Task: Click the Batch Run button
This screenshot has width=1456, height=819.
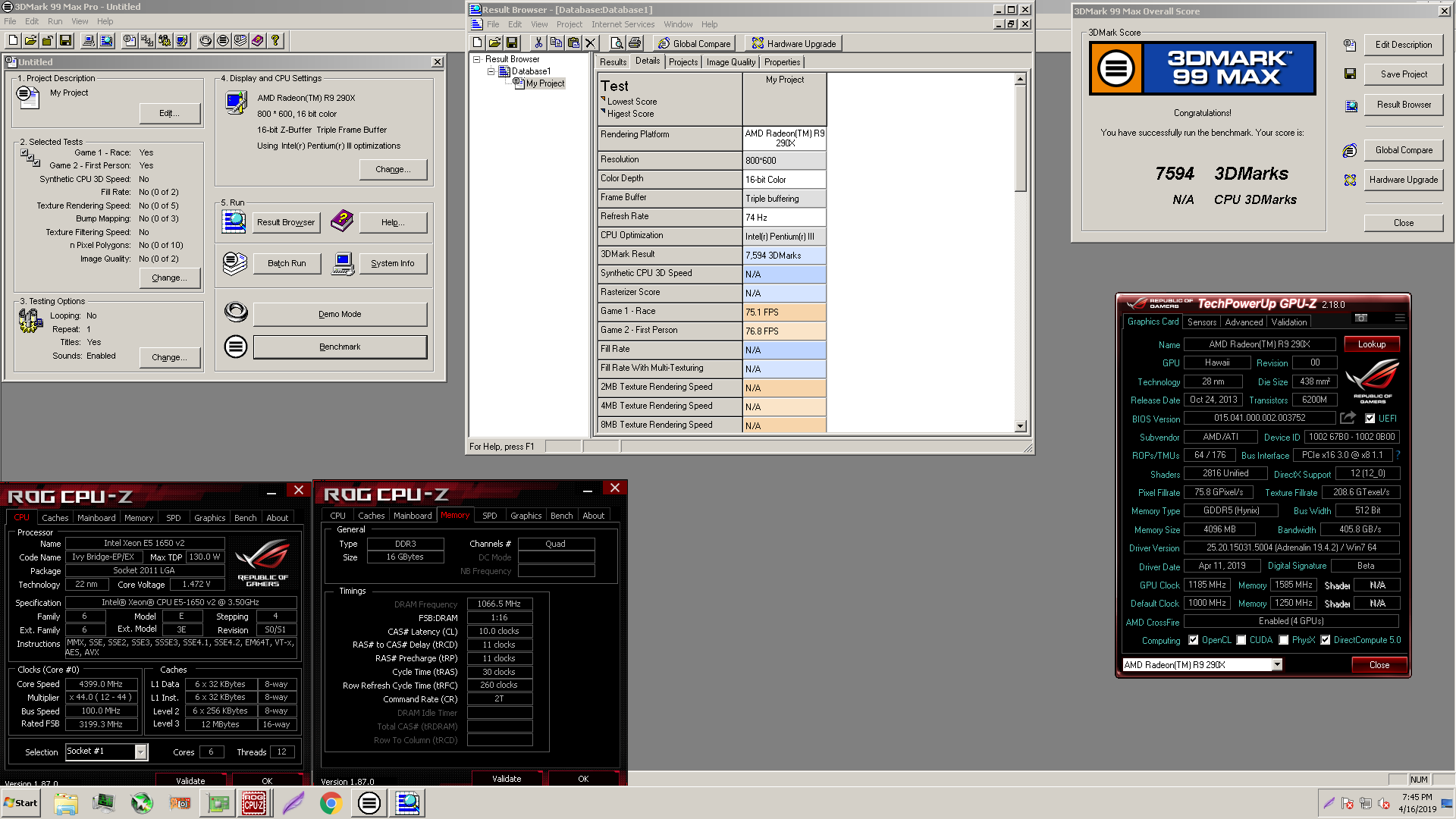Action: 287,263
